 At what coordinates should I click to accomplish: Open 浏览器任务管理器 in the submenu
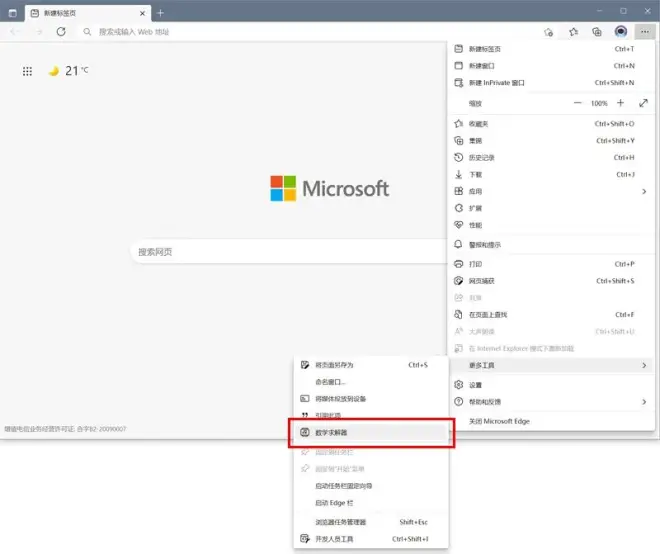point(371,522)
